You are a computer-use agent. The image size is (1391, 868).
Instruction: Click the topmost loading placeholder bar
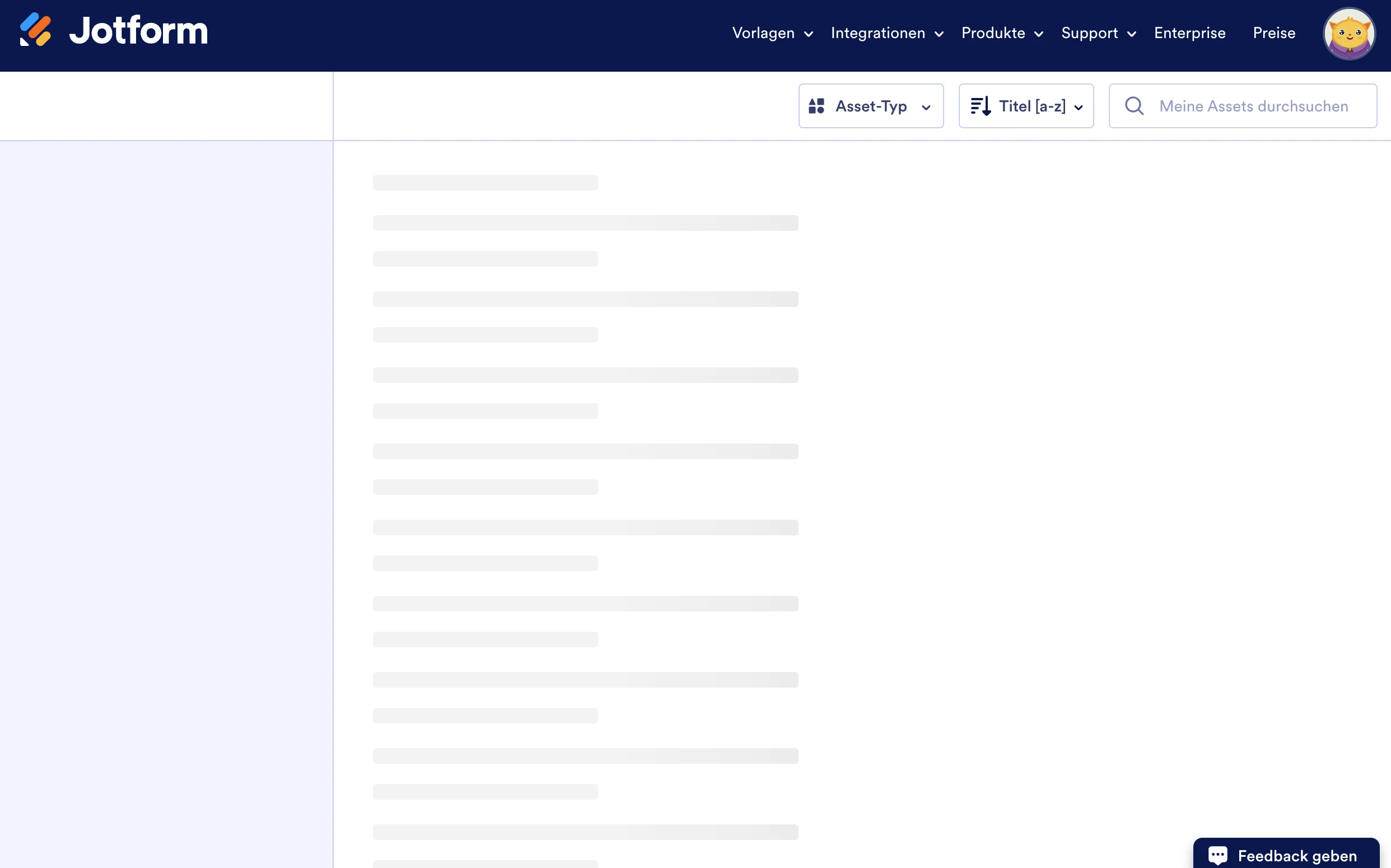(x=484, y=182)
